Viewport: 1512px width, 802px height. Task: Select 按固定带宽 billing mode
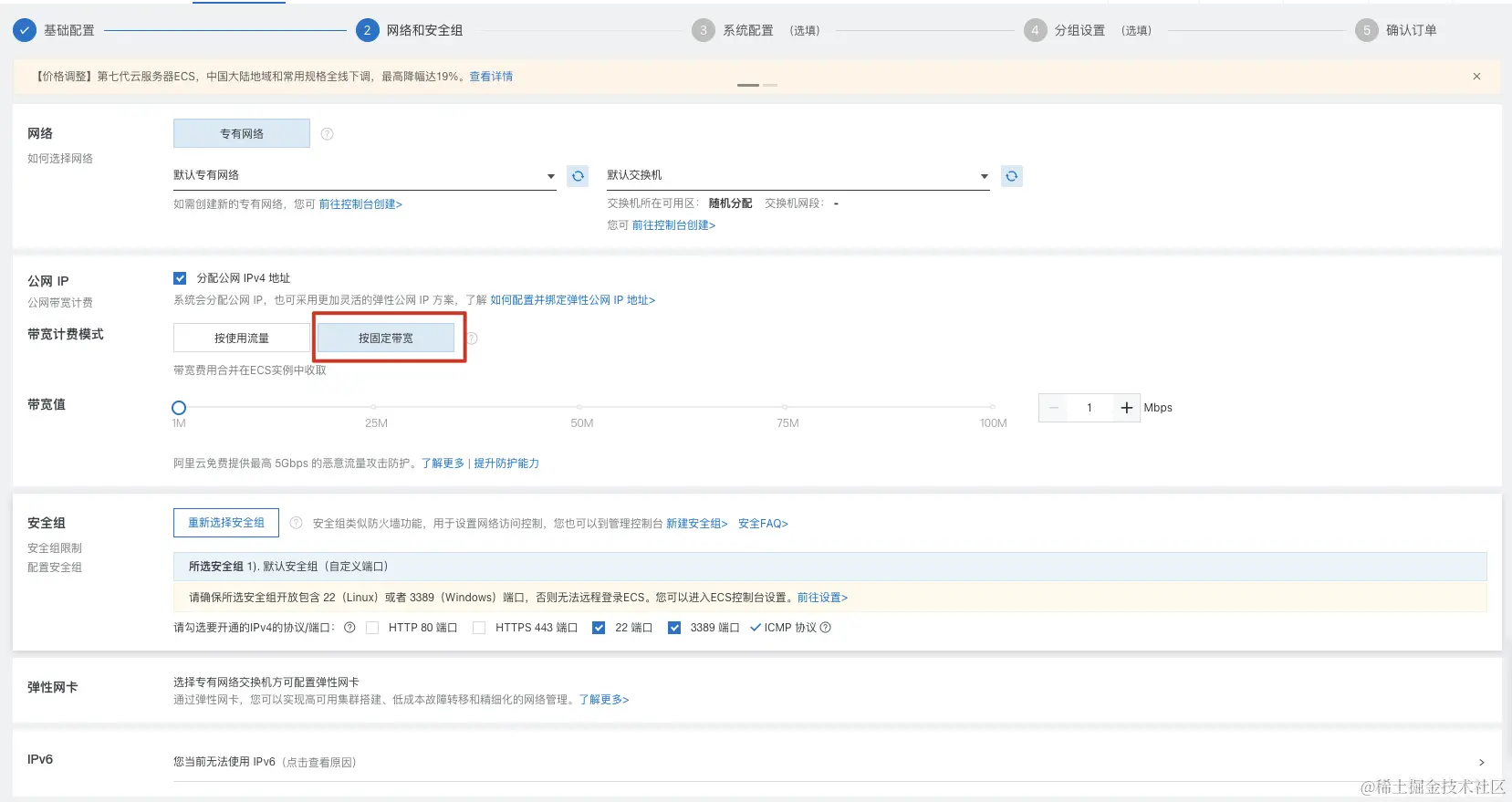tap(386, 338)
